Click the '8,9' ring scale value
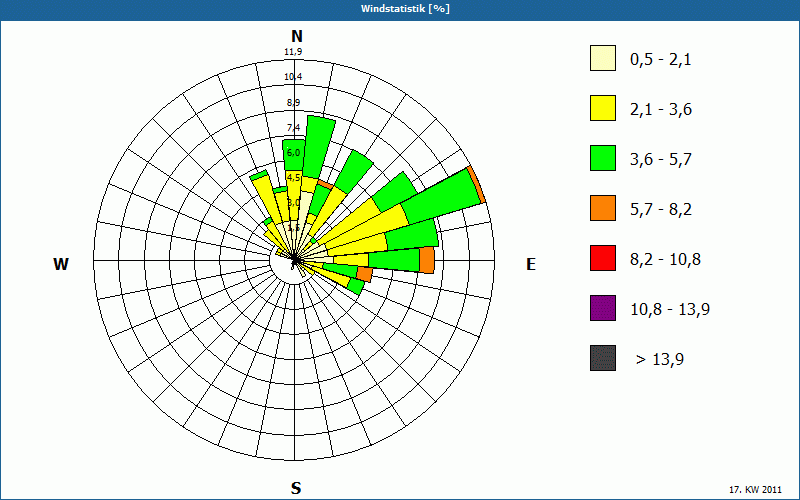The width and height of the screenshot is (800, 500). [x=293, y=103]
